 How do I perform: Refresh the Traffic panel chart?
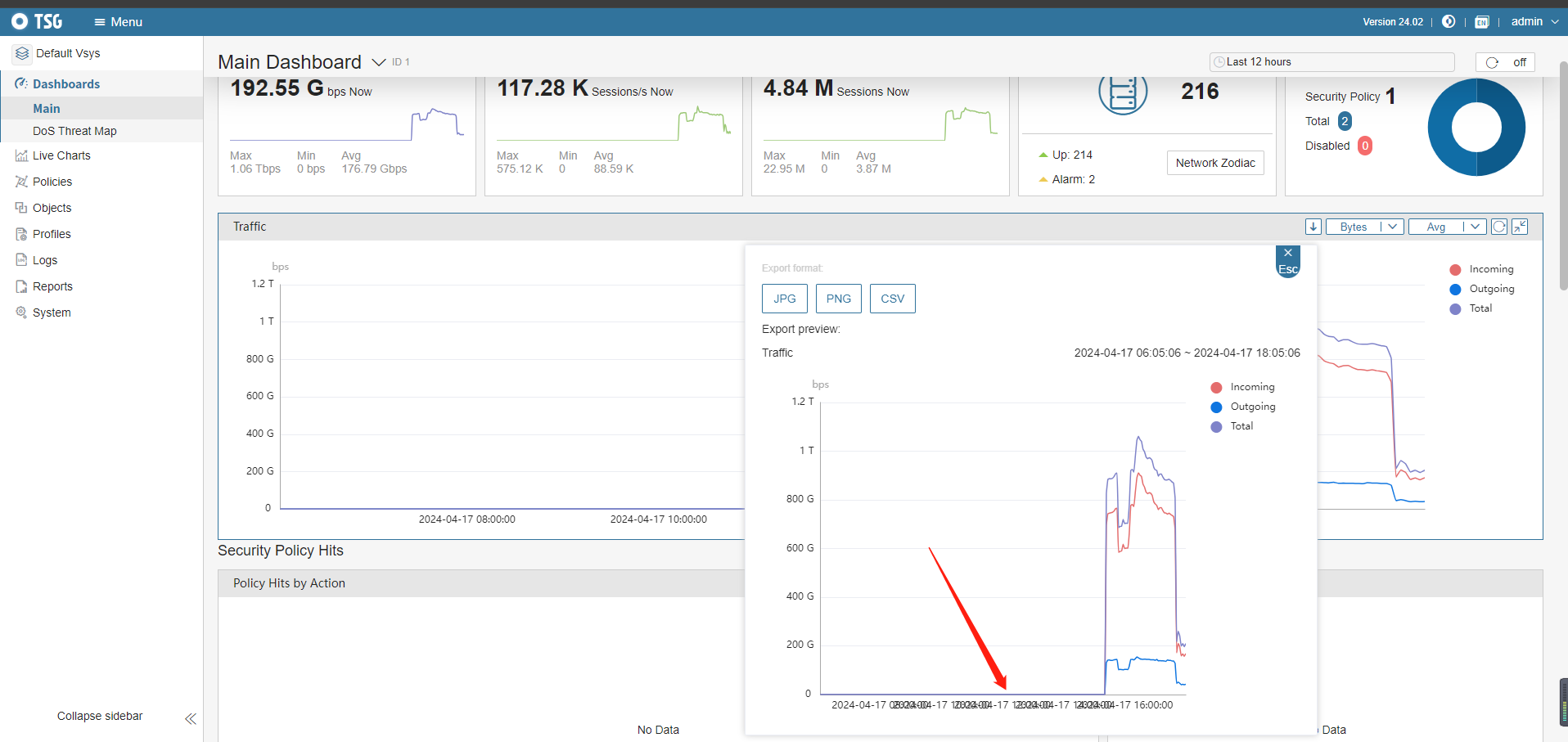[1498, 227]
